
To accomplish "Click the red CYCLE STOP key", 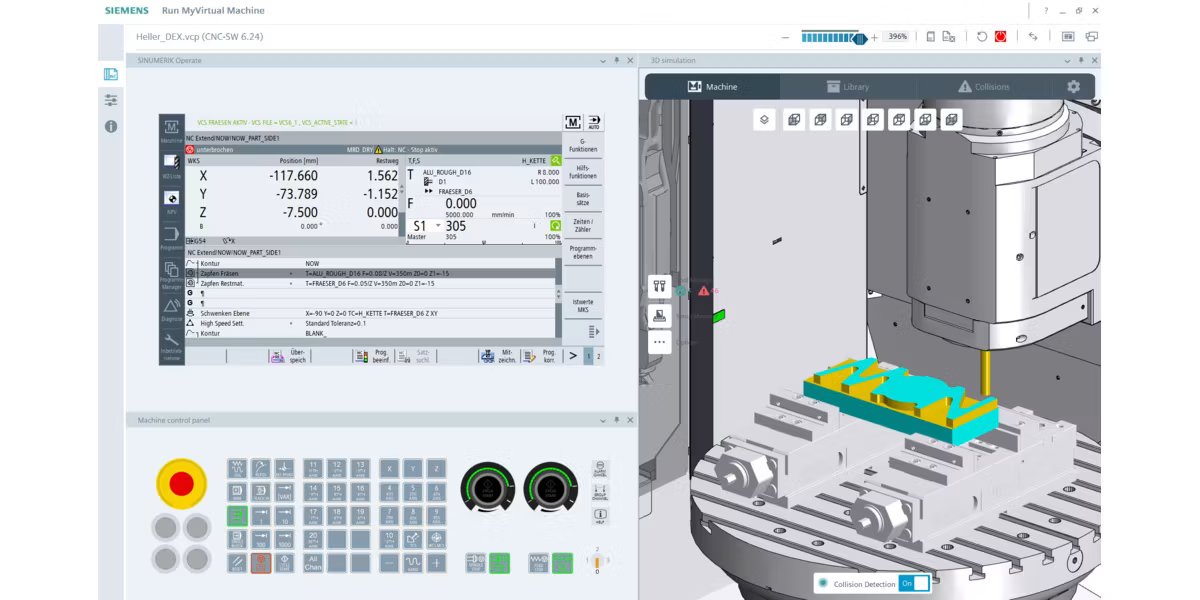I will [x=261, y=563].
